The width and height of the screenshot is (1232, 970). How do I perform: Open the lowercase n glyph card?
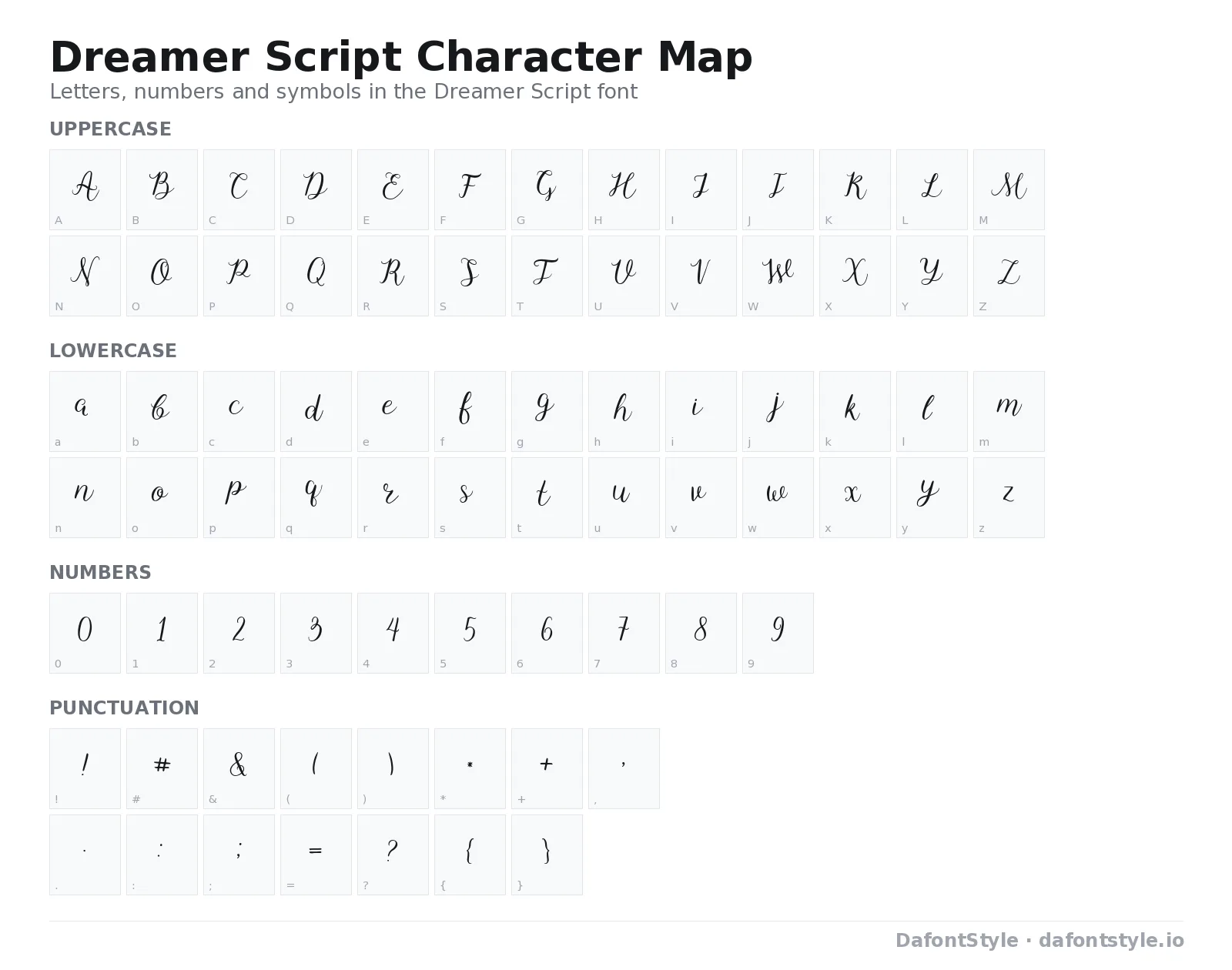[x=85, y=497]
